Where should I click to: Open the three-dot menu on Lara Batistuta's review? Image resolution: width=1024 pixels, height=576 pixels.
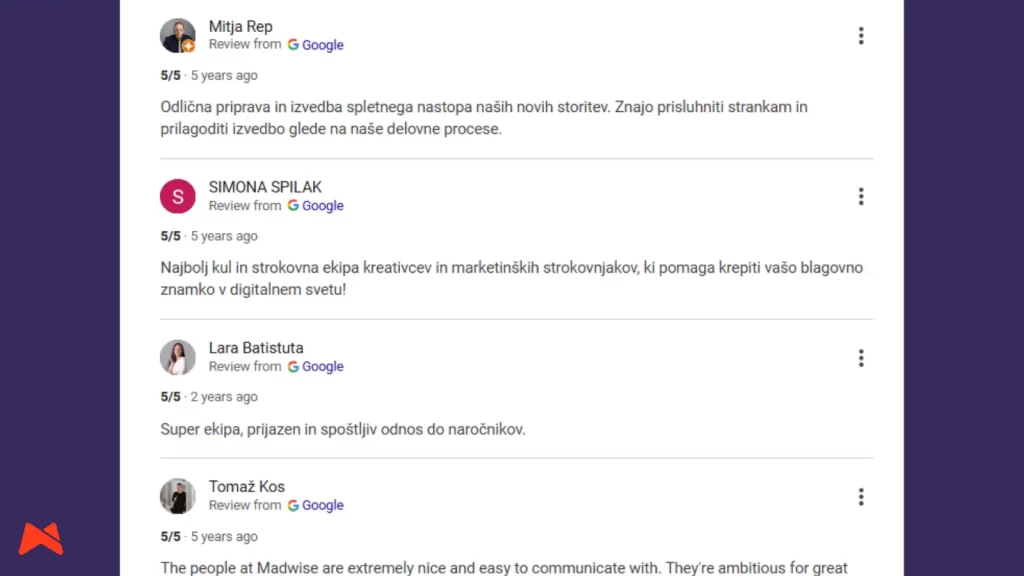861,357
